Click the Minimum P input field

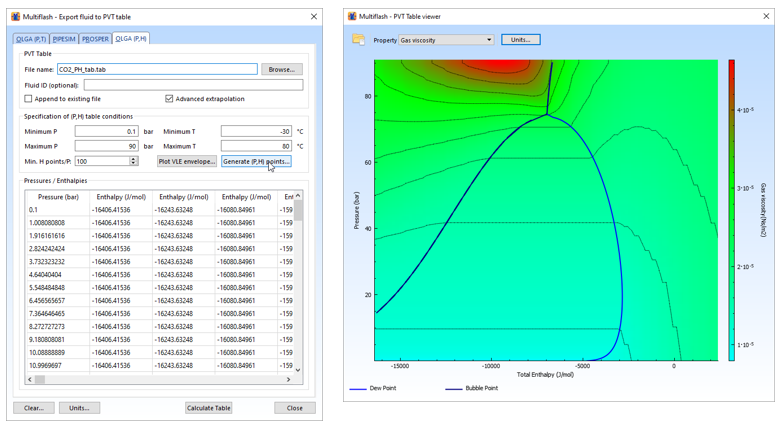tap(106, 131)
